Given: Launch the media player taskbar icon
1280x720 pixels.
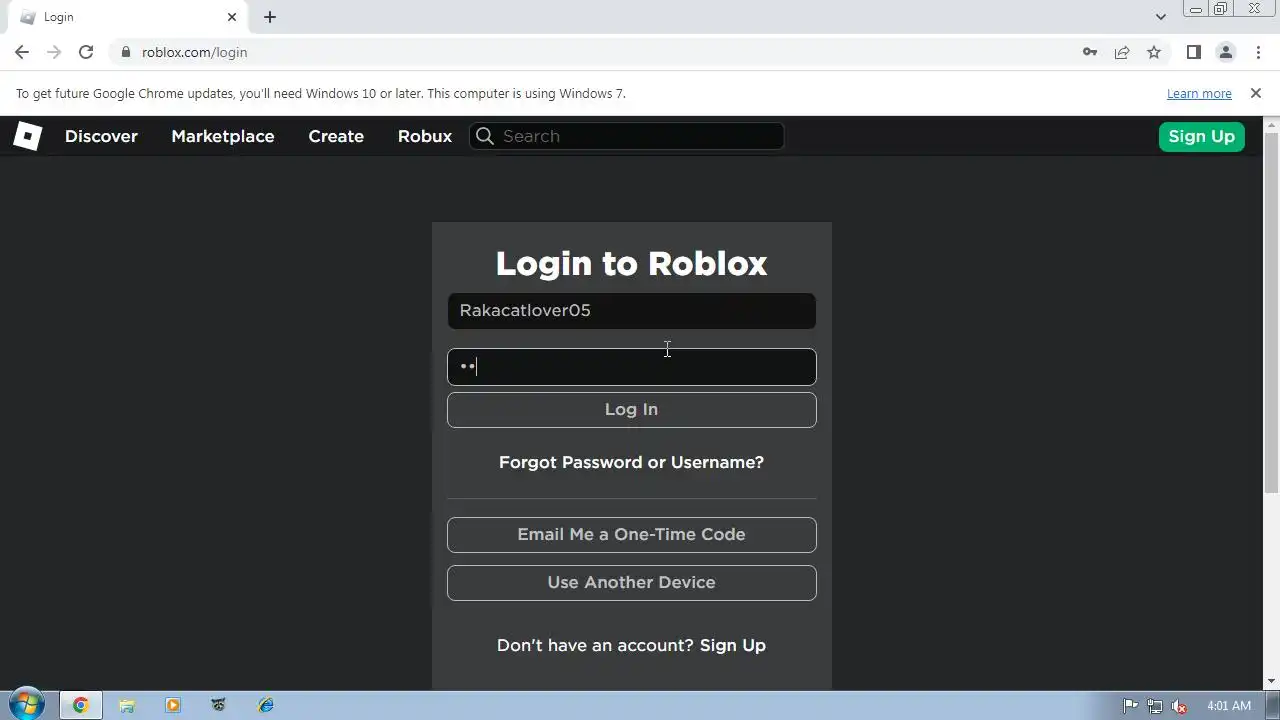Looking at the screenshot, I should pos(173,705).
